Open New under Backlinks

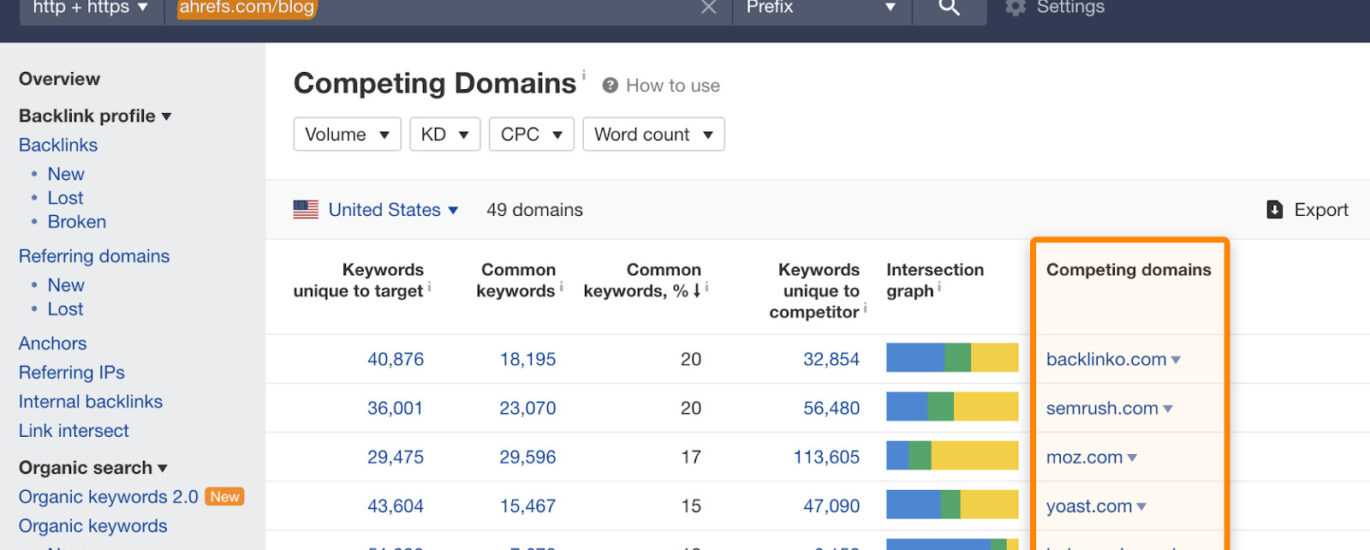click(x=66, y=174)
